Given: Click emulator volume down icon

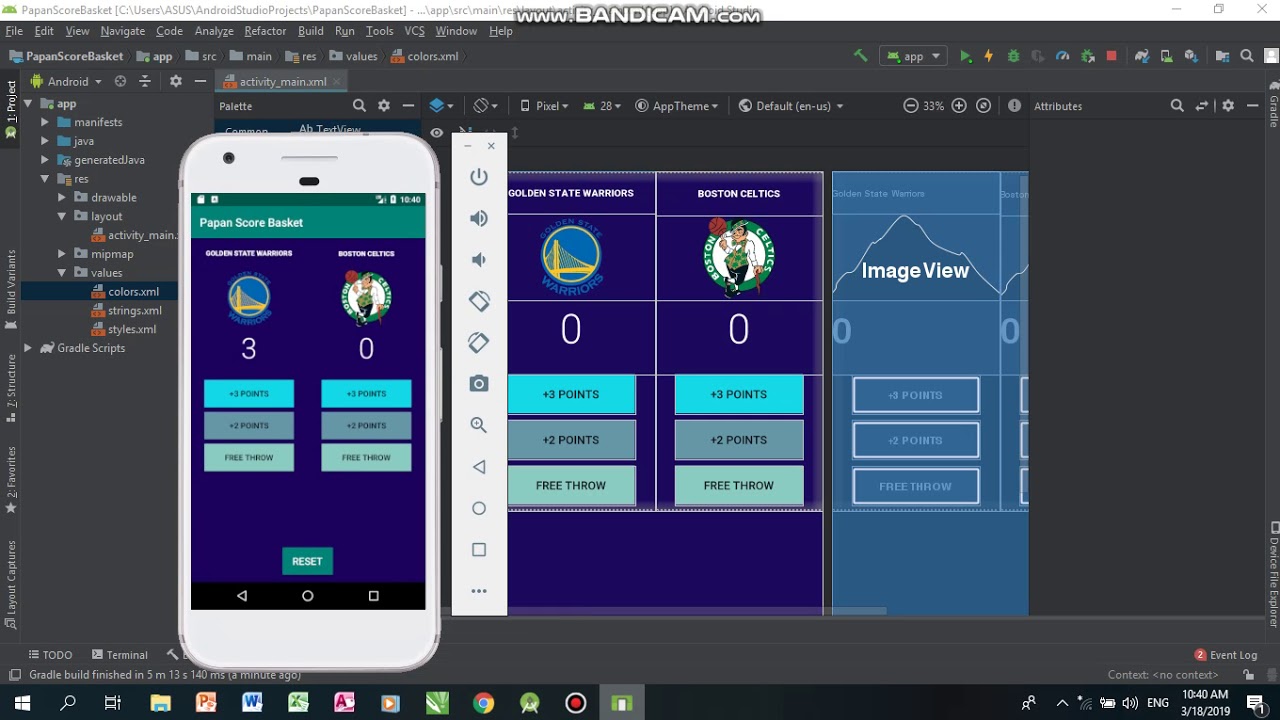Looking at the screenshot, I should point(479,259).
